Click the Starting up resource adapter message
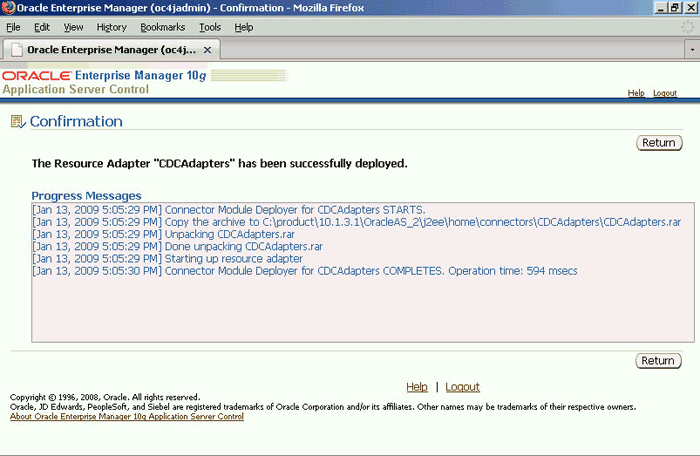This screenshot has width=700, height=456. tap(167, 259)
